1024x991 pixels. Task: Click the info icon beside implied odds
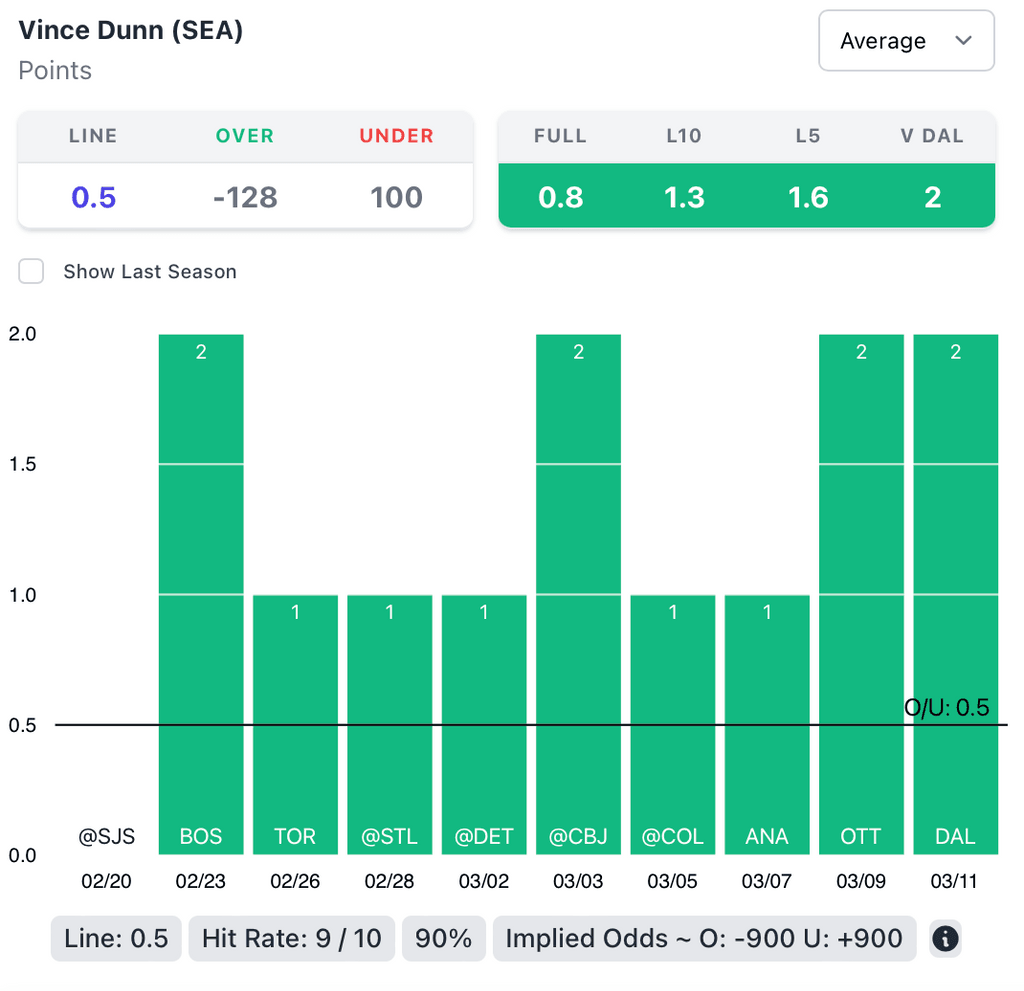(x=945, y=939)
